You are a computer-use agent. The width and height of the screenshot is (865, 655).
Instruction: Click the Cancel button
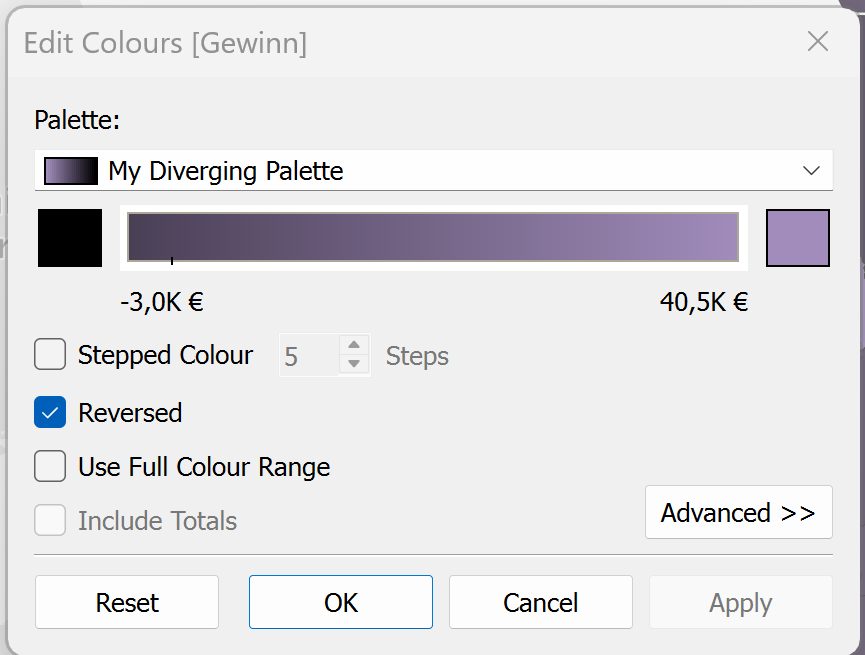540,602
